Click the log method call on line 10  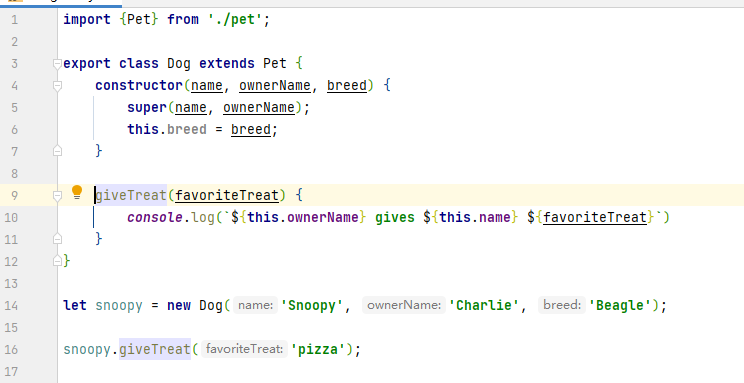point(203,217)
